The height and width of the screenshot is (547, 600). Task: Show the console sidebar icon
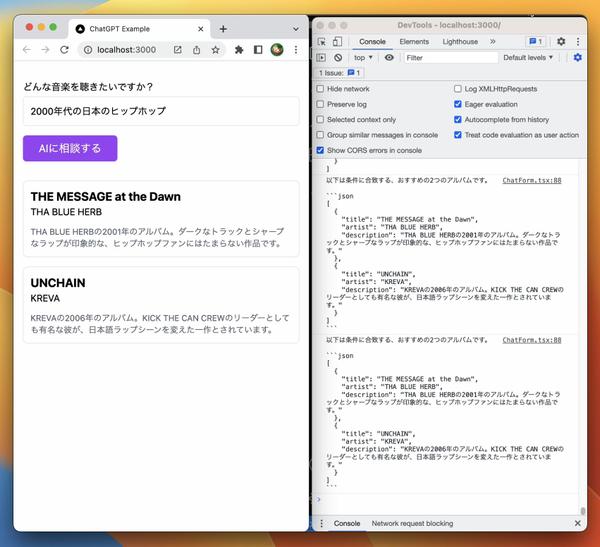321,57
